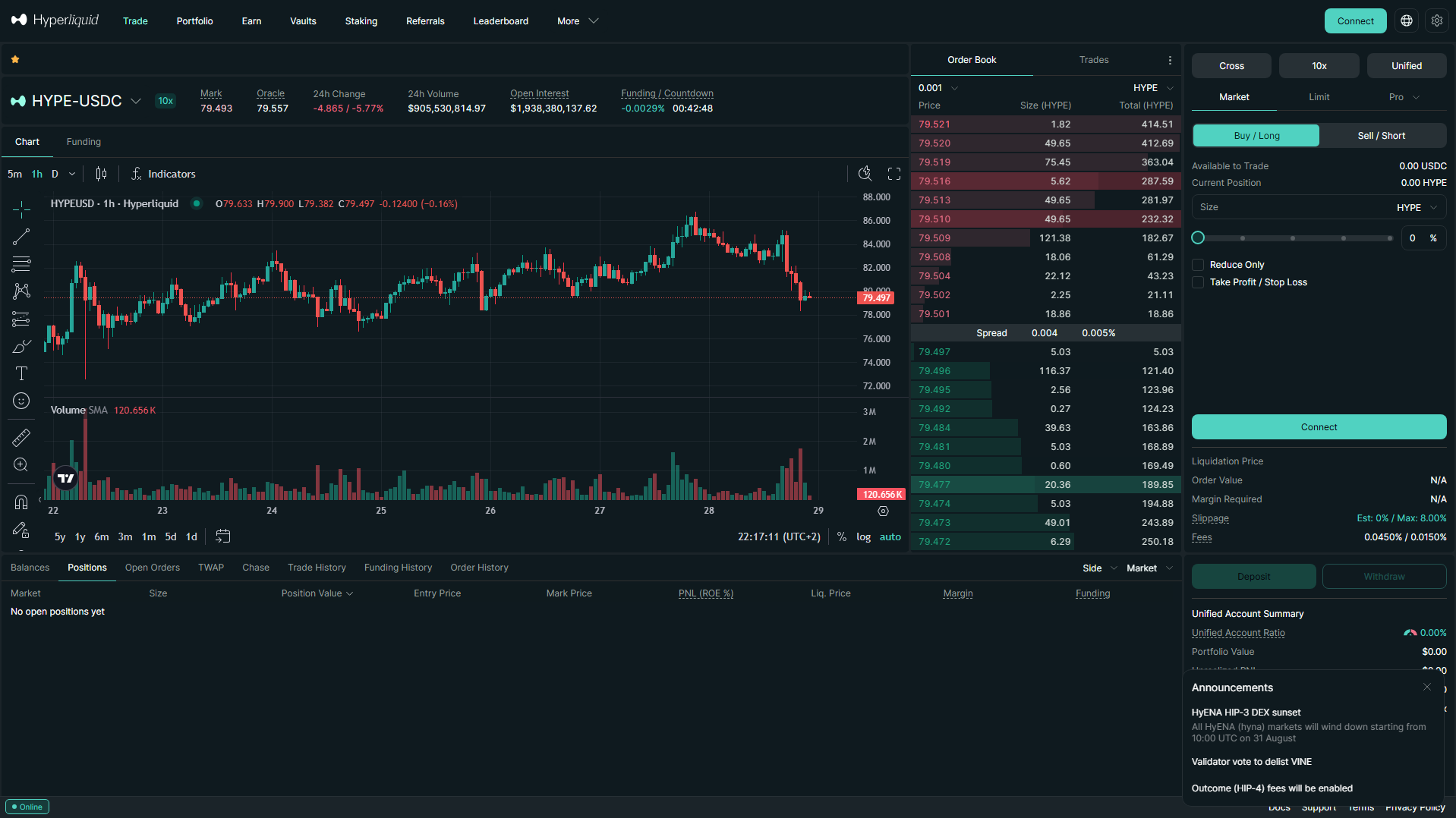The width and height of the screenshot is (1456, 818).
Task: Go to the Vaults page
Action: pyautogui.click(x=303, y=21)
